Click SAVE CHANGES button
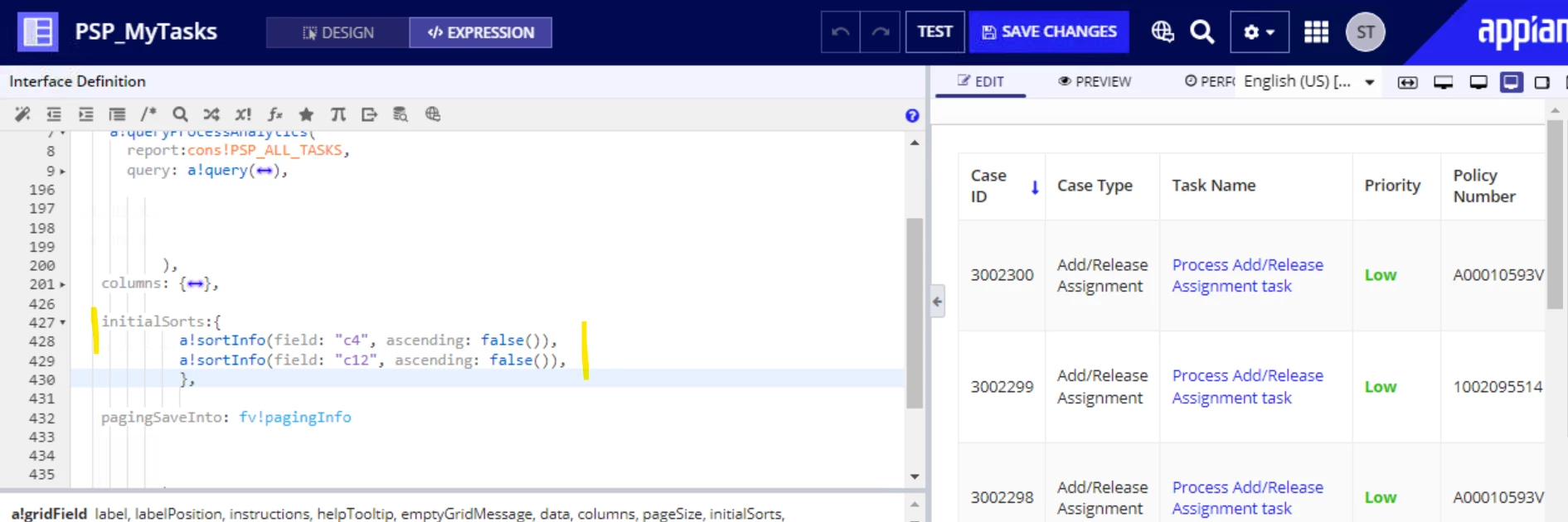Viewport: 1568px width, 522px height. tap(1049, 31)
